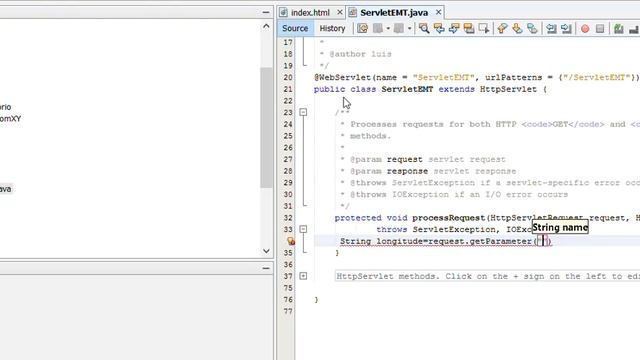Screen dimensions: 640x360
Task: Click the 'String name' parameter tooltip
Action: tap(560, 228)
